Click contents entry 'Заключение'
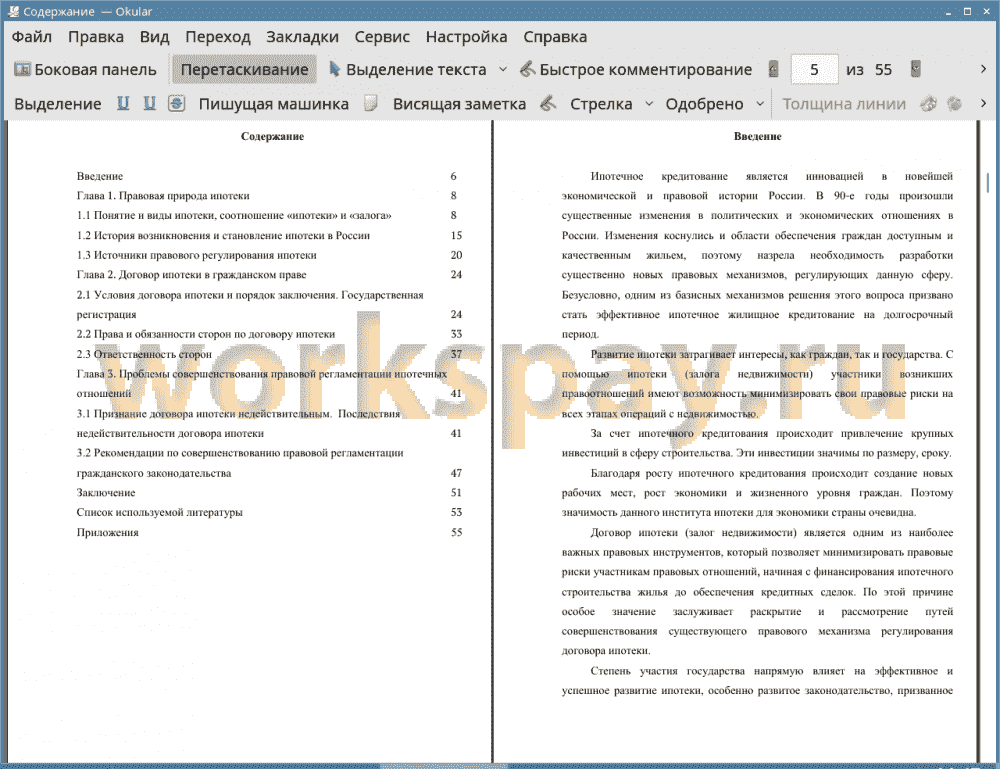Screen dimensions: 1000x769 (x=106, y=493)
